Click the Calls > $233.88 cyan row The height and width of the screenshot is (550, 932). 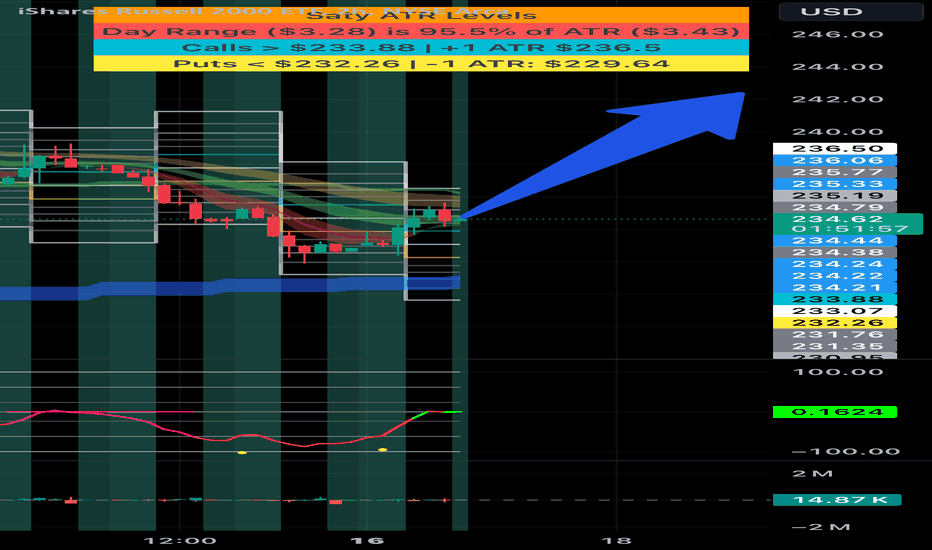(x=421, y=48)
